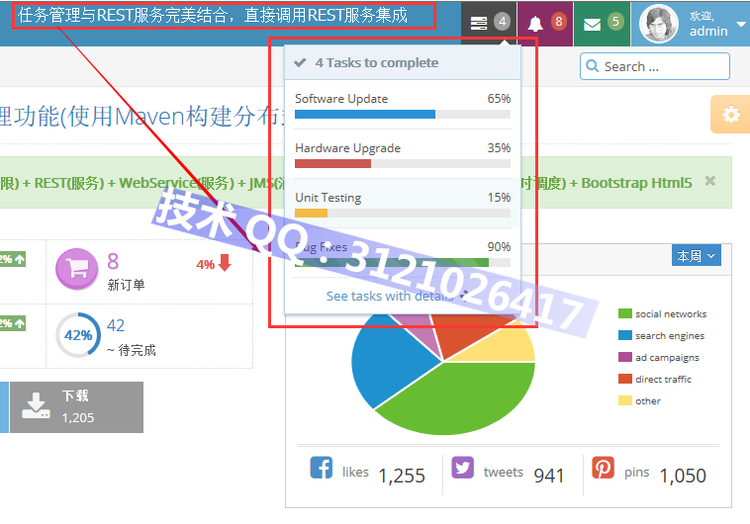This screenshot has height=524, width=750.
Task: Click the admin user avatar photo
Action: click(x=659, y=23)
